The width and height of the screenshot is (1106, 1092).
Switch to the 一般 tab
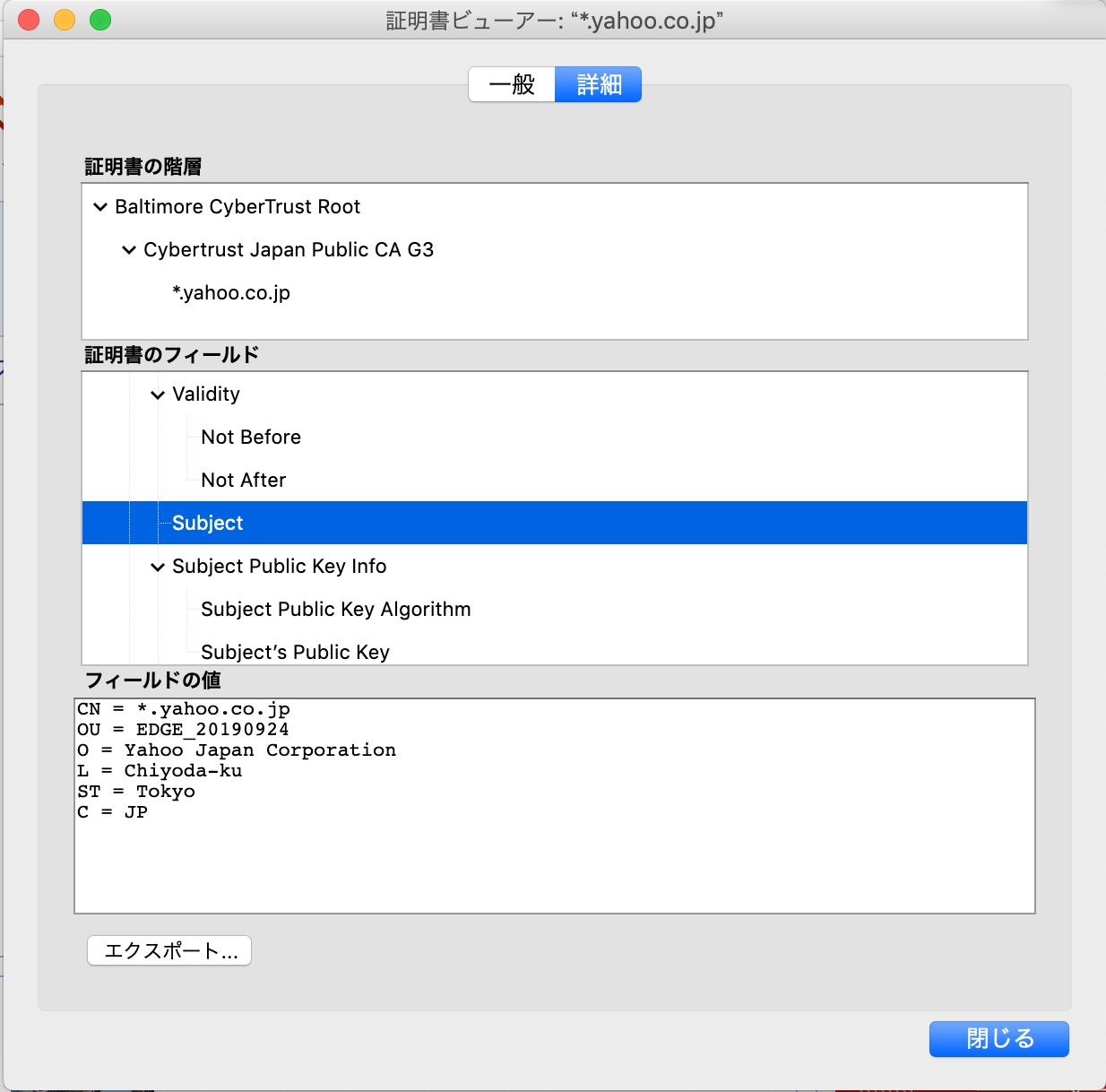[512, 84]
